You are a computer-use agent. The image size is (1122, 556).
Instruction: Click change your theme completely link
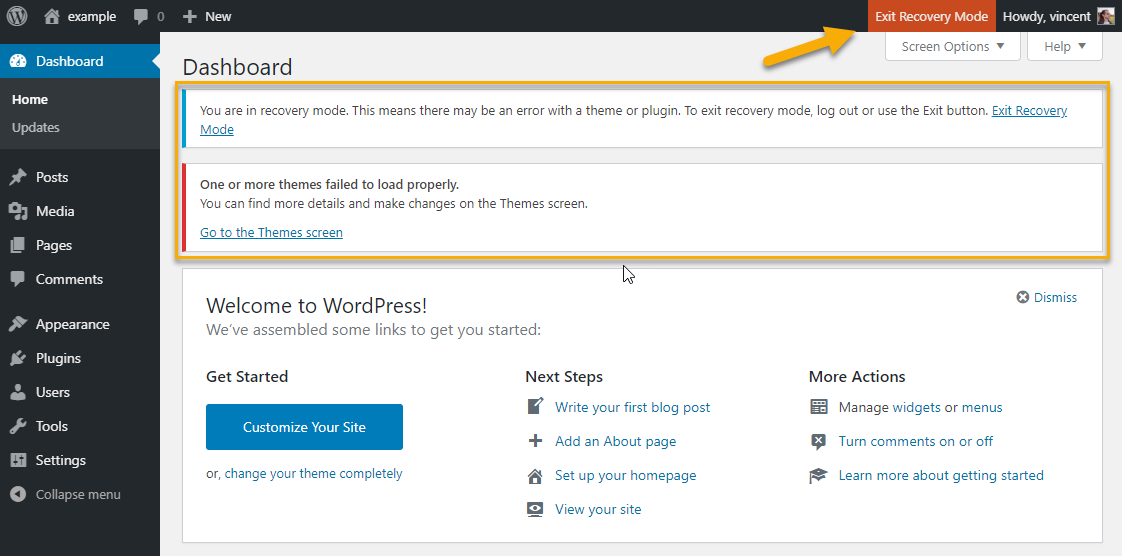tap(313, 474)
